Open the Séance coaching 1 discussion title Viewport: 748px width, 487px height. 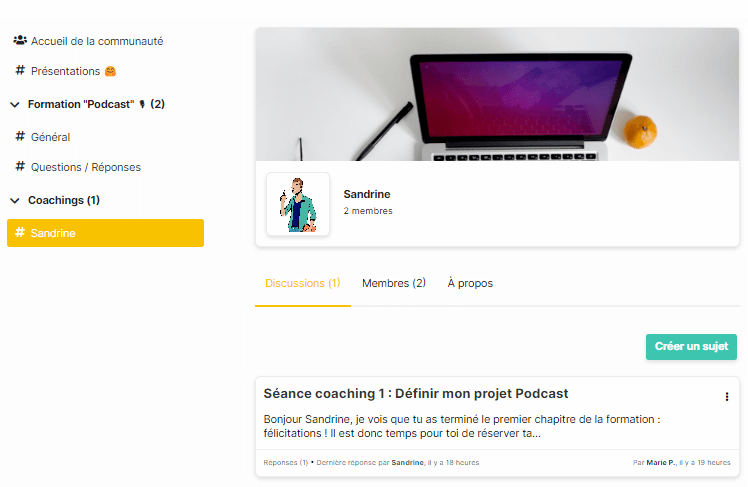[416, 394]
